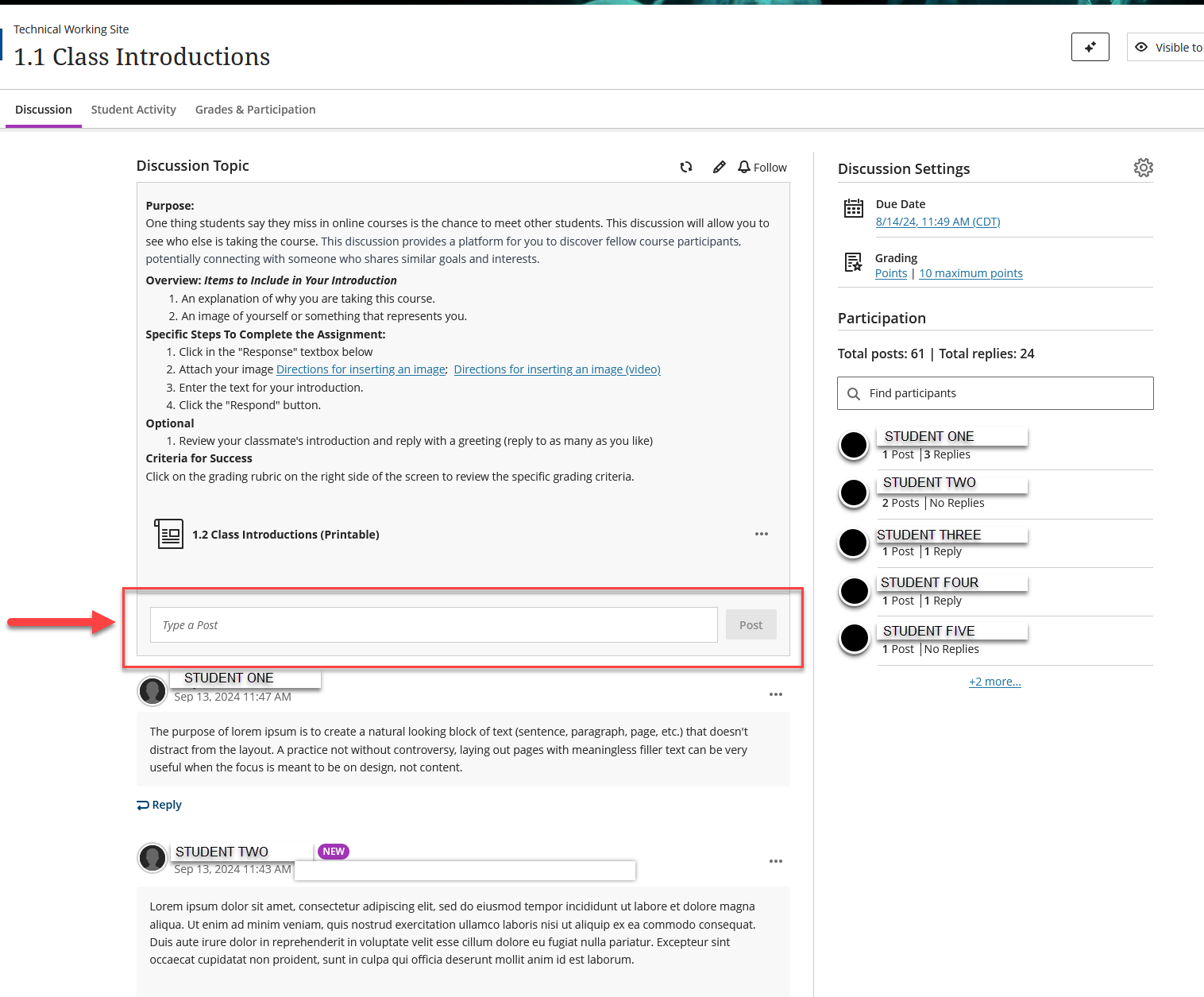Select the pencil icon to edit the discussion

click(x=719, y=167)
